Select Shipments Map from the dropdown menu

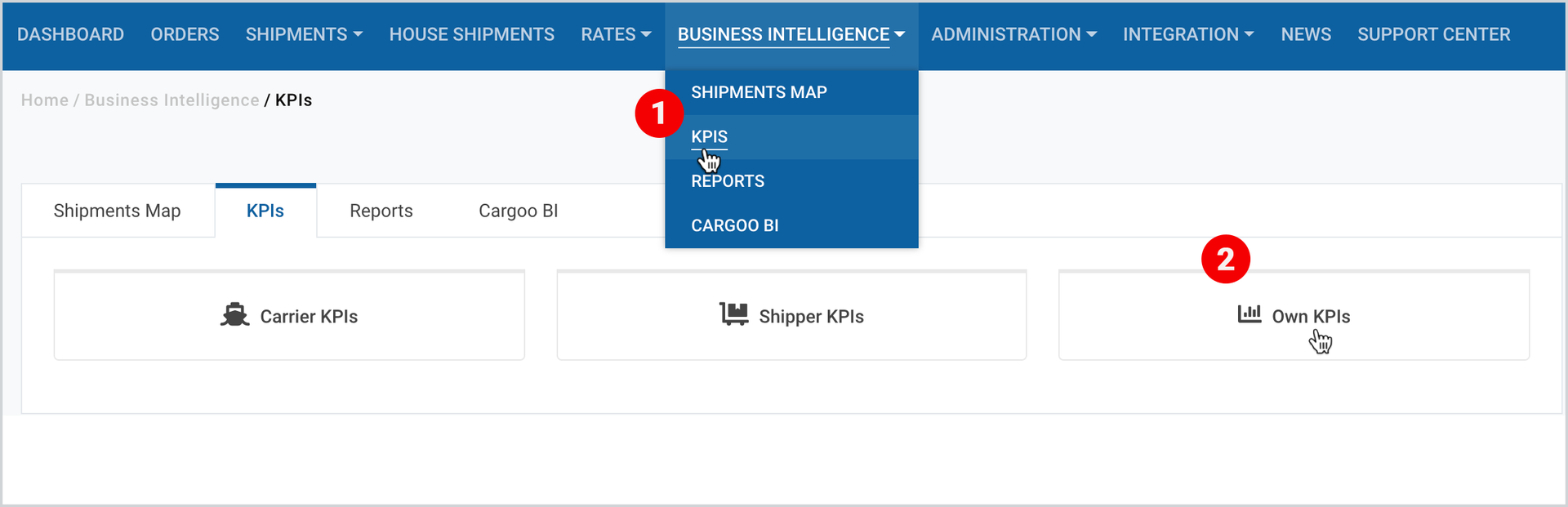(759, 92)
